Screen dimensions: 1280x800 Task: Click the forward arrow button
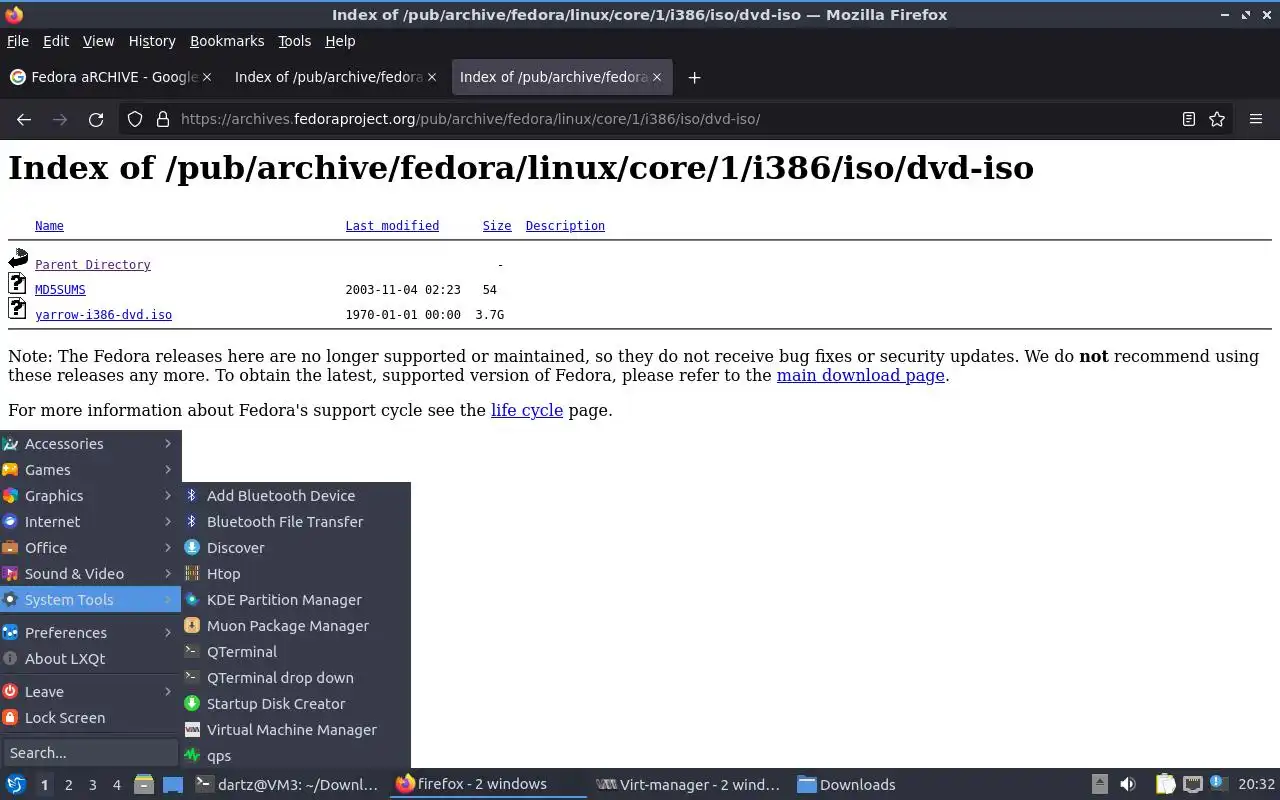point(60,119)
